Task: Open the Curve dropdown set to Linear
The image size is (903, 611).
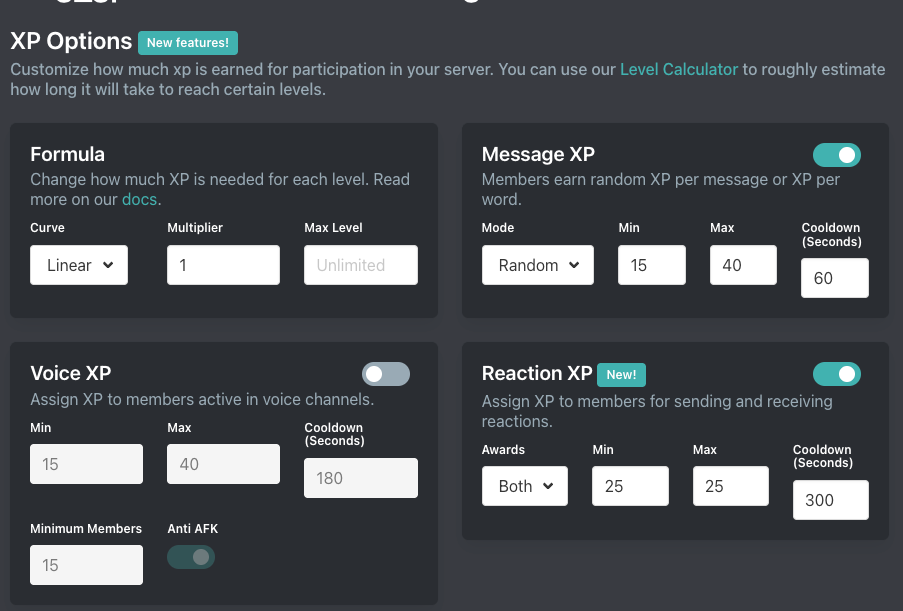Action: tap(79, 265)
